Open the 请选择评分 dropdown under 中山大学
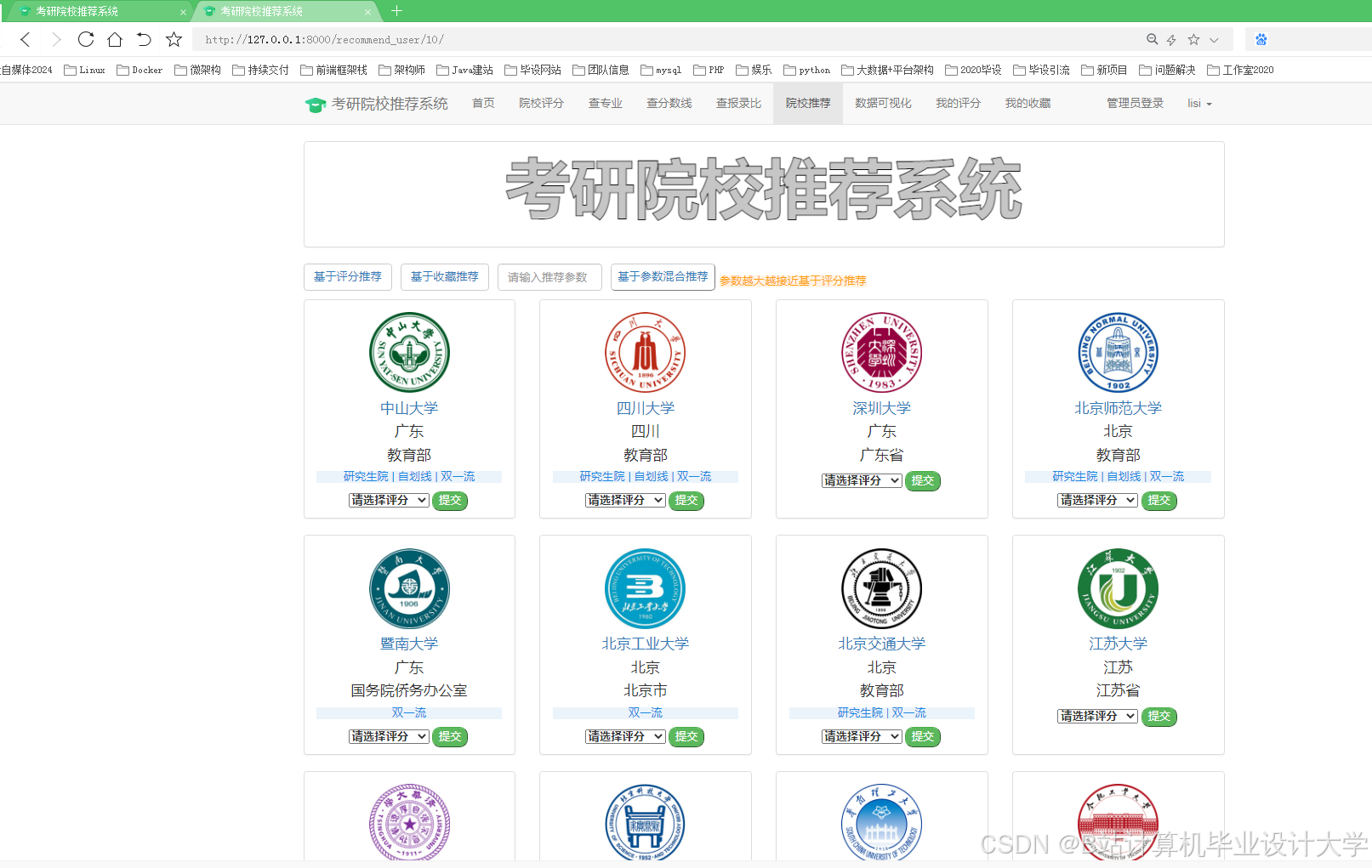The image size is (1372, 868). [389, 500]
